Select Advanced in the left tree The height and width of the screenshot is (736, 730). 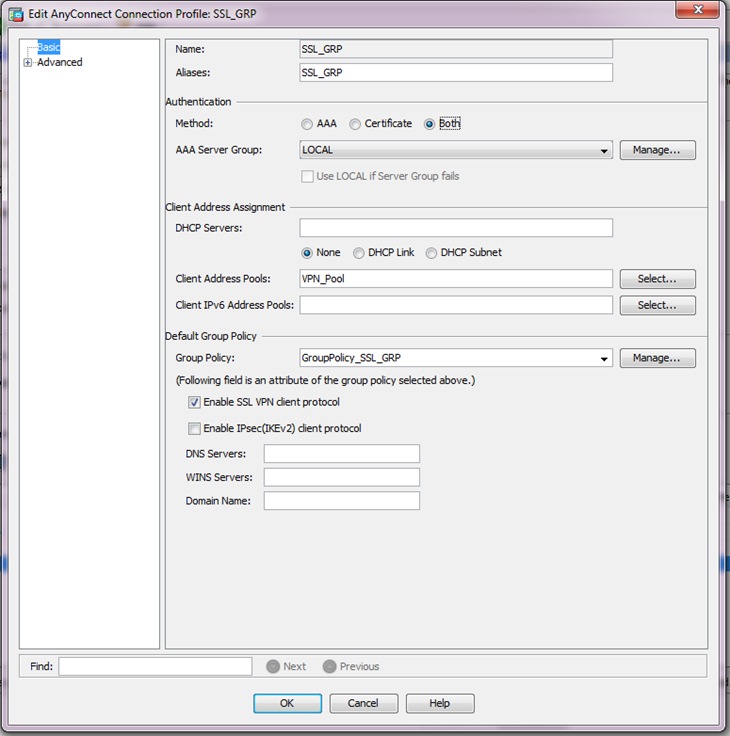point(60,62)
